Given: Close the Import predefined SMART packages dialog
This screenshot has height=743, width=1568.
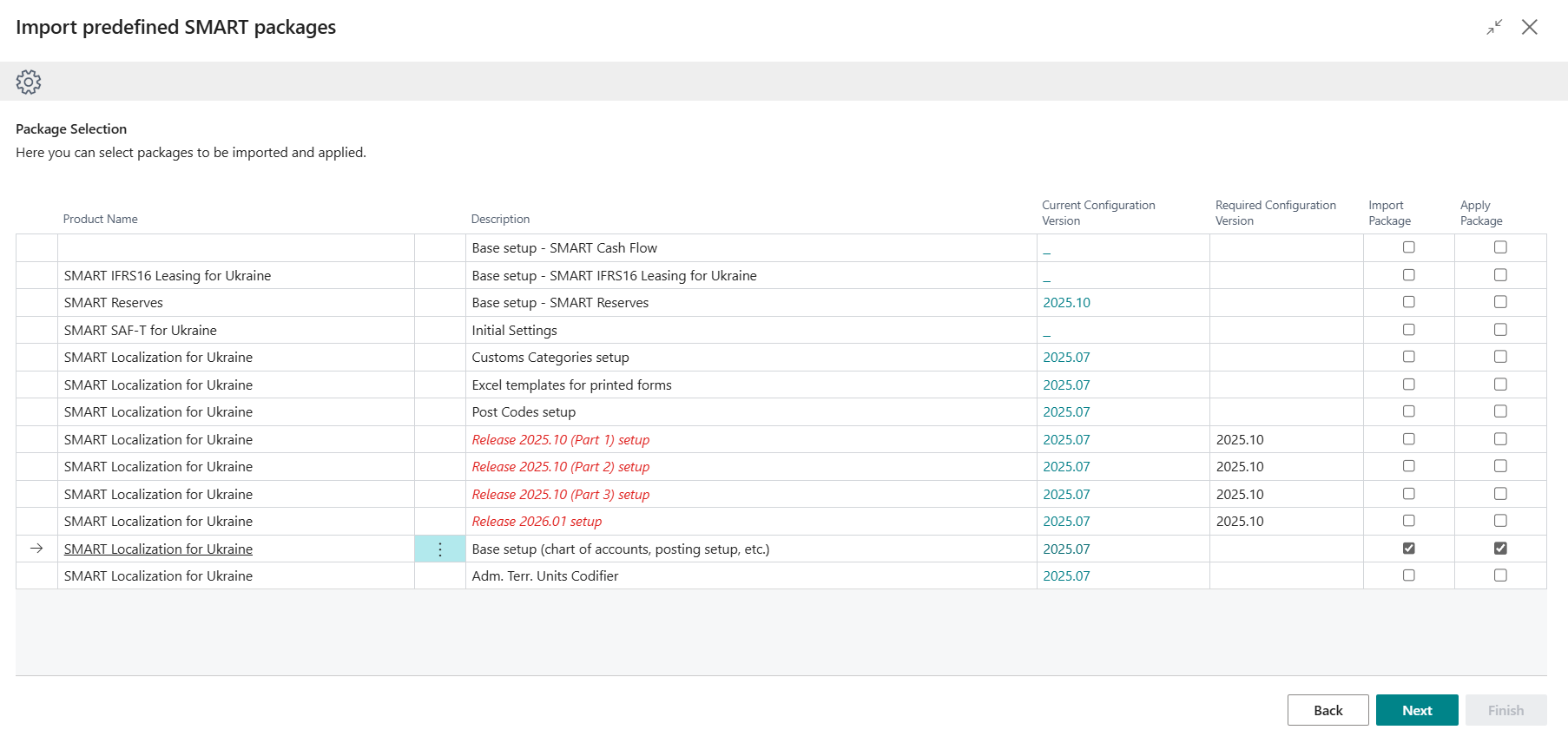Looking at the screenshot, I should pyautogui.click(x=1529, y=28).
